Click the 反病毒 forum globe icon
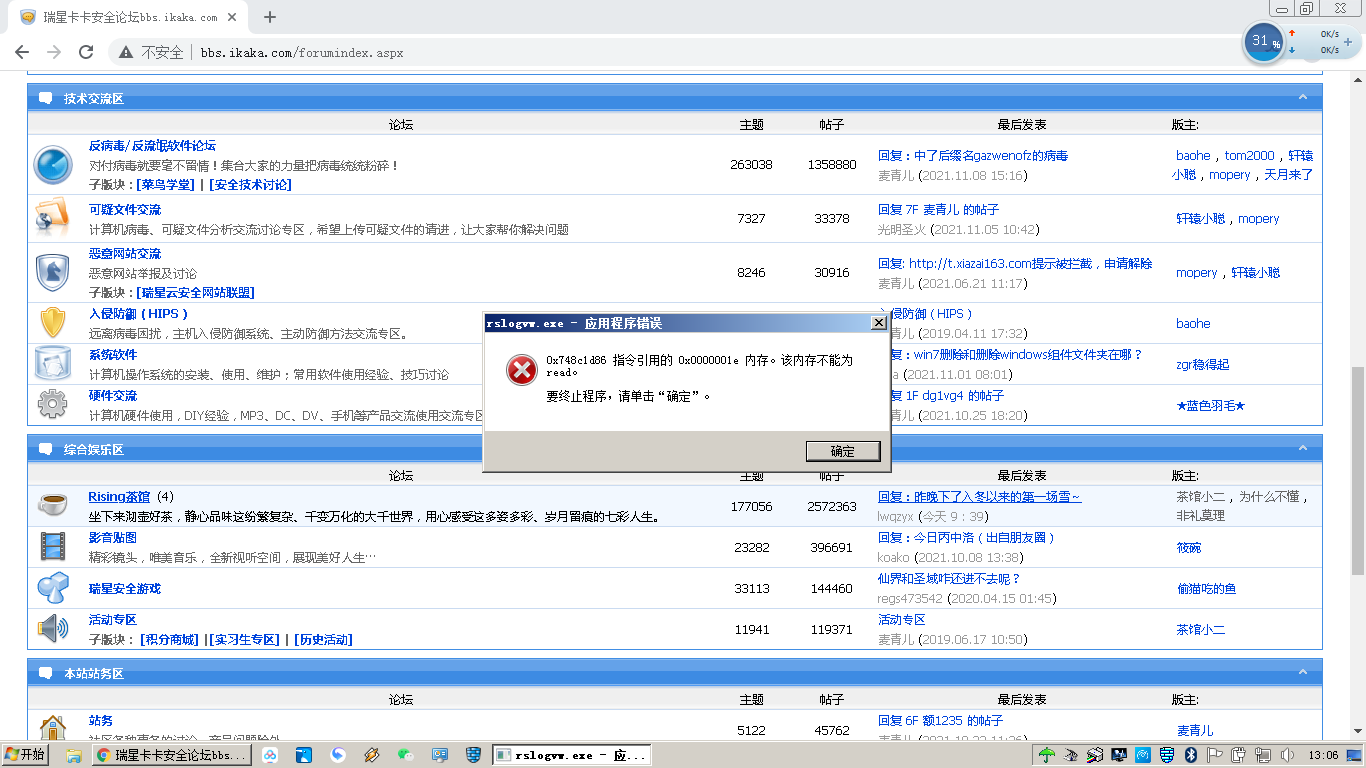1366x768 pixels. click(52, 165)
